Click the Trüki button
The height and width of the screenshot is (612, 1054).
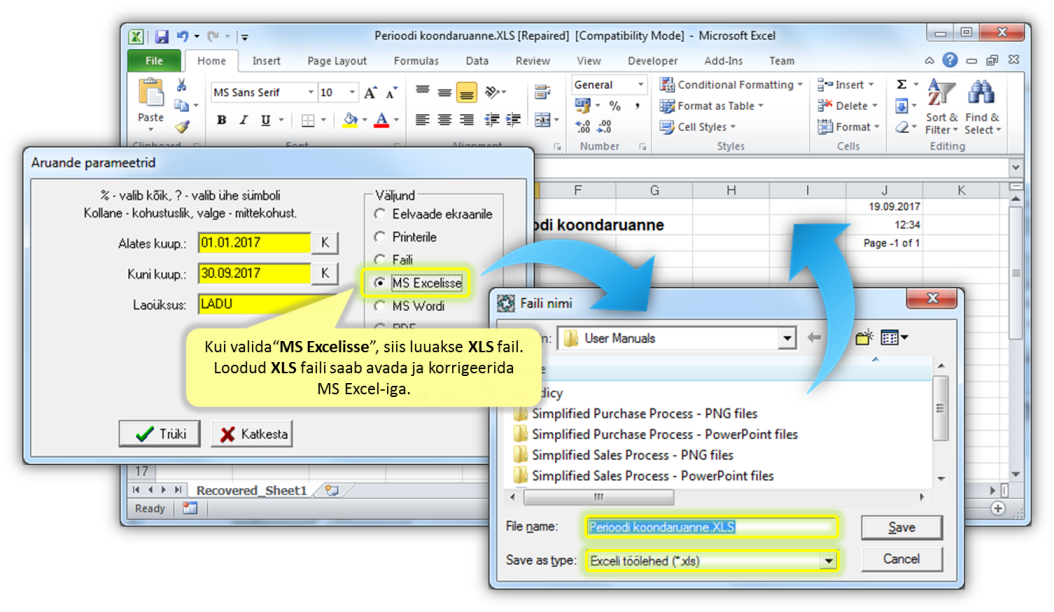160,434
